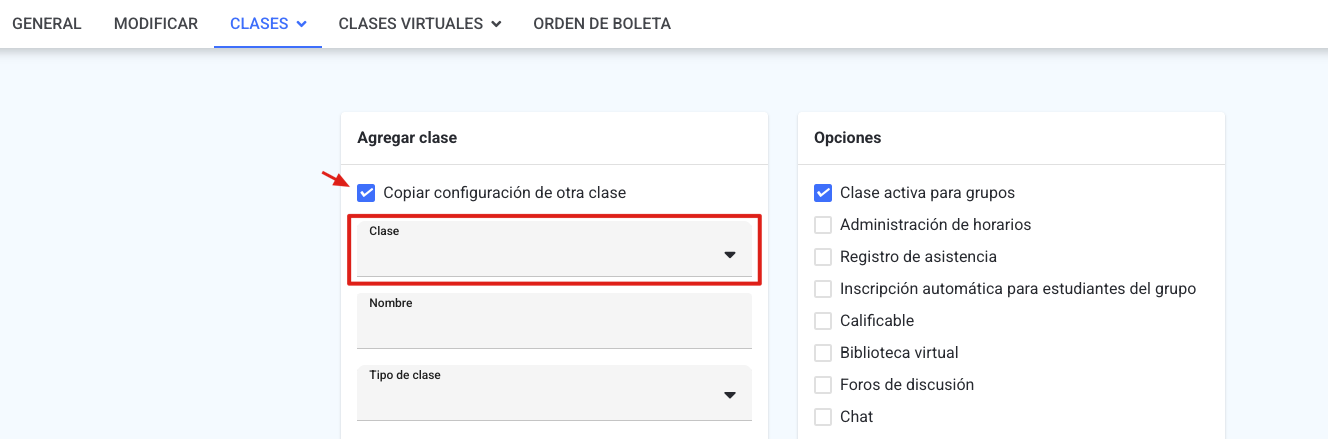Click the Clase select field

554,249
